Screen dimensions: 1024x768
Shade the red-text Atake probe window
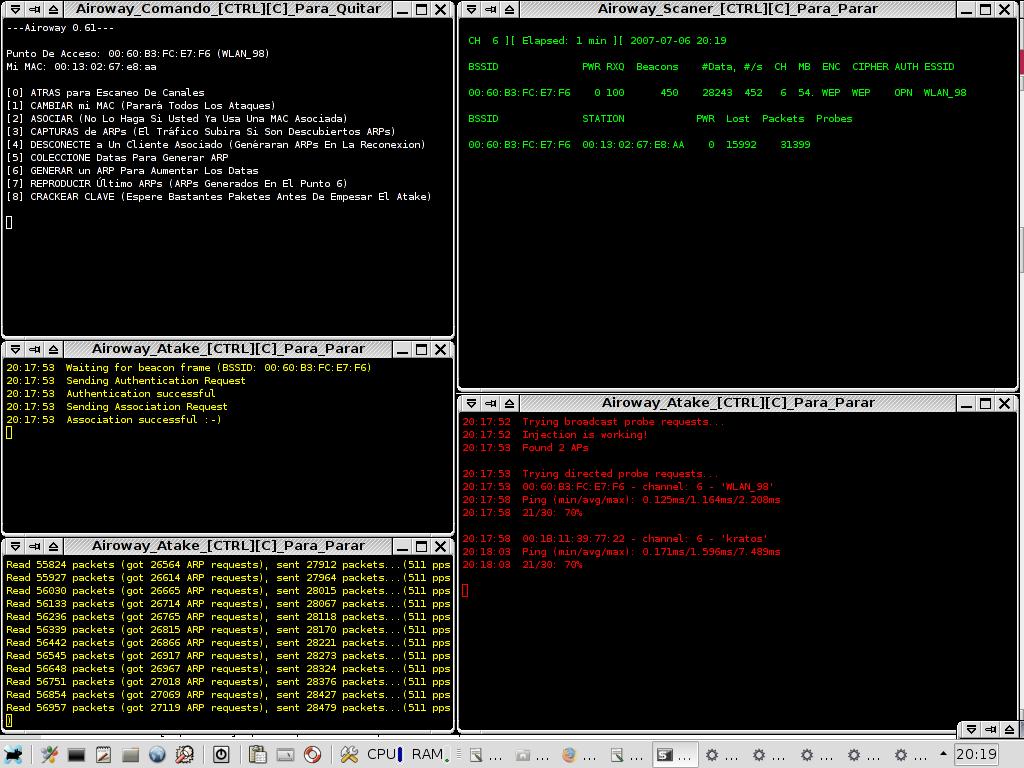point(509,403)
